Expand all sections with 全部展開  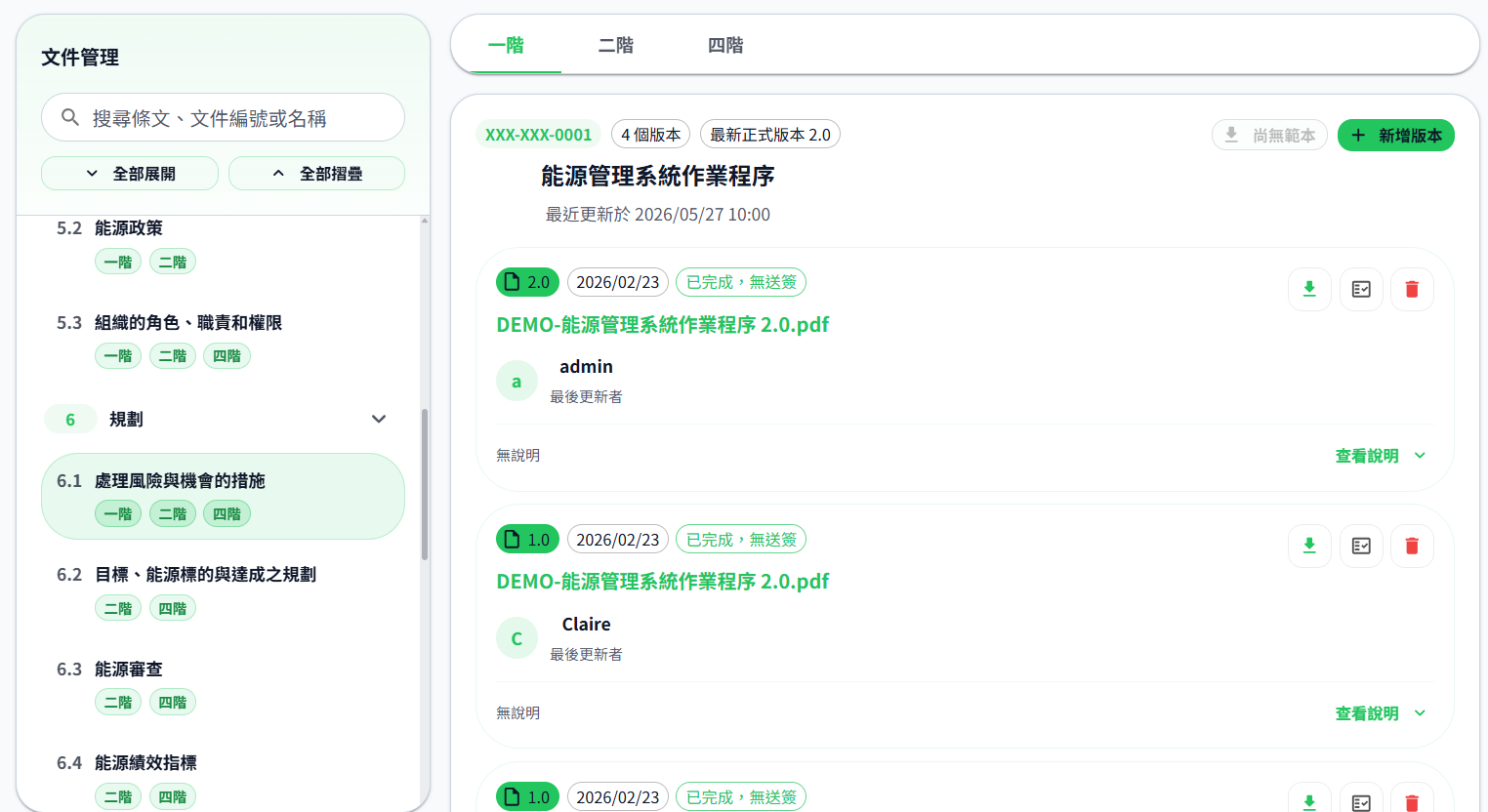(x=130, y=174)
